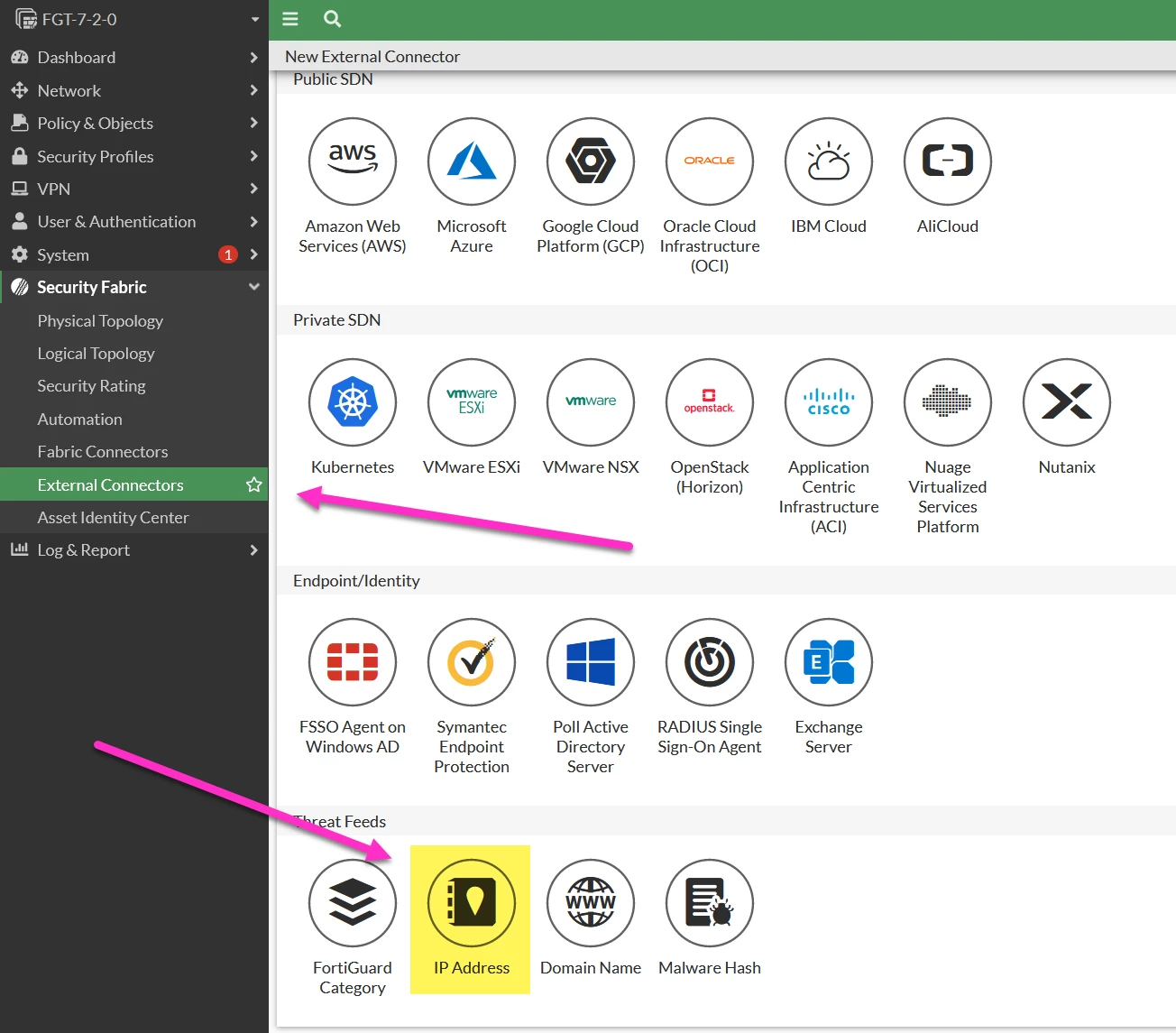1176x1033 pixels.
Task: Open the External Connectors menu item
Action: click(x=110, y=484)
